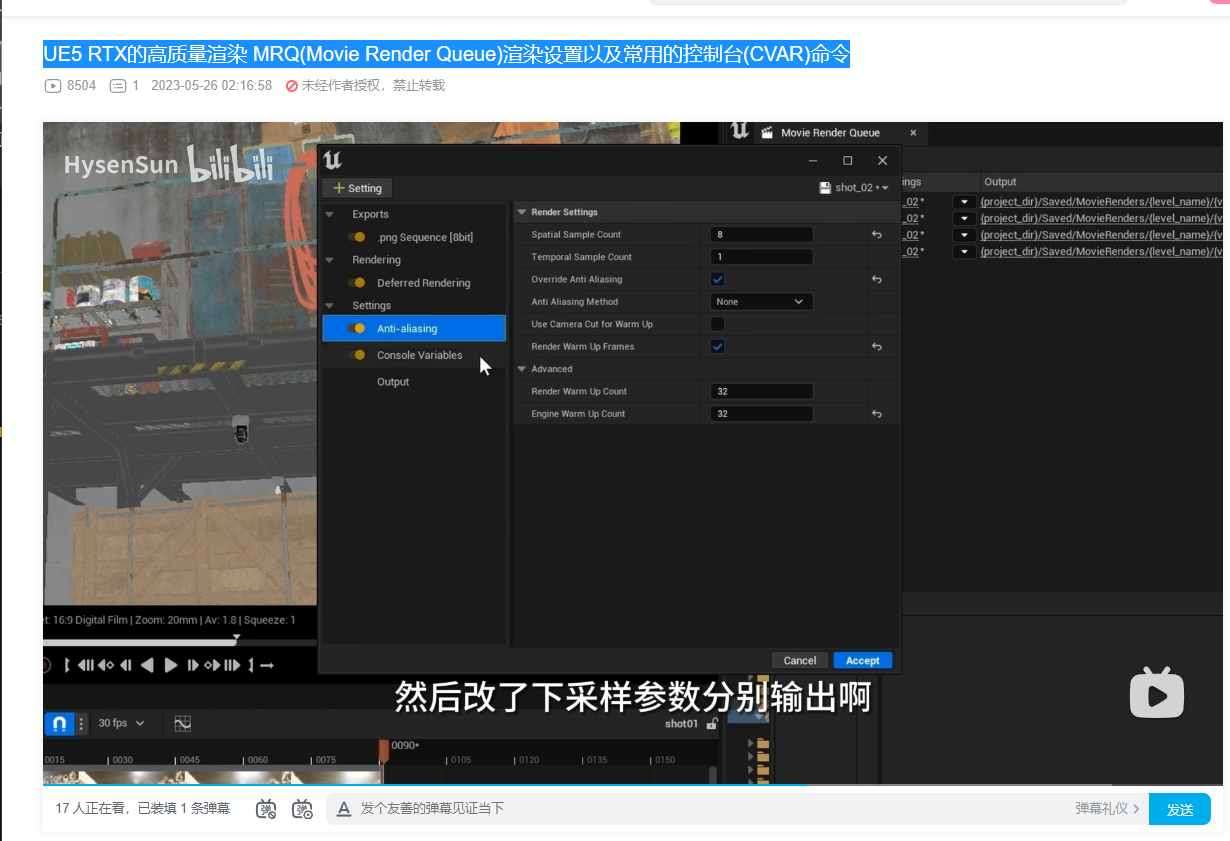Reset Engine Warm Up Count to default
The image size is (1230, 841).
click(x=877, y=413)
